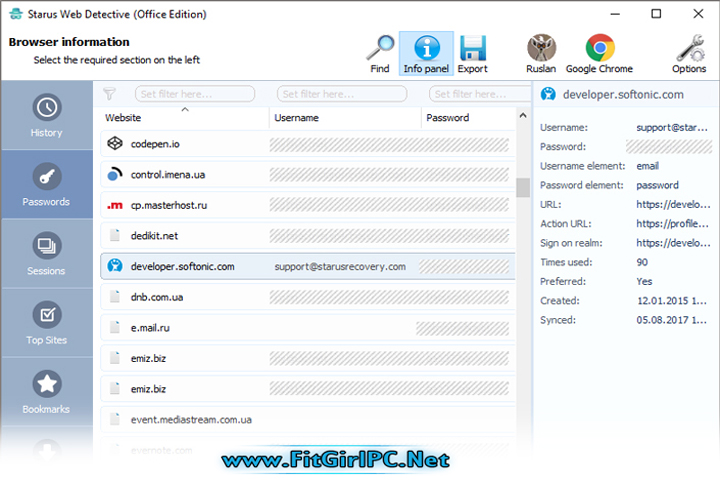
Task: Open the Action URL https://profile... value
Action: (673, 224)
